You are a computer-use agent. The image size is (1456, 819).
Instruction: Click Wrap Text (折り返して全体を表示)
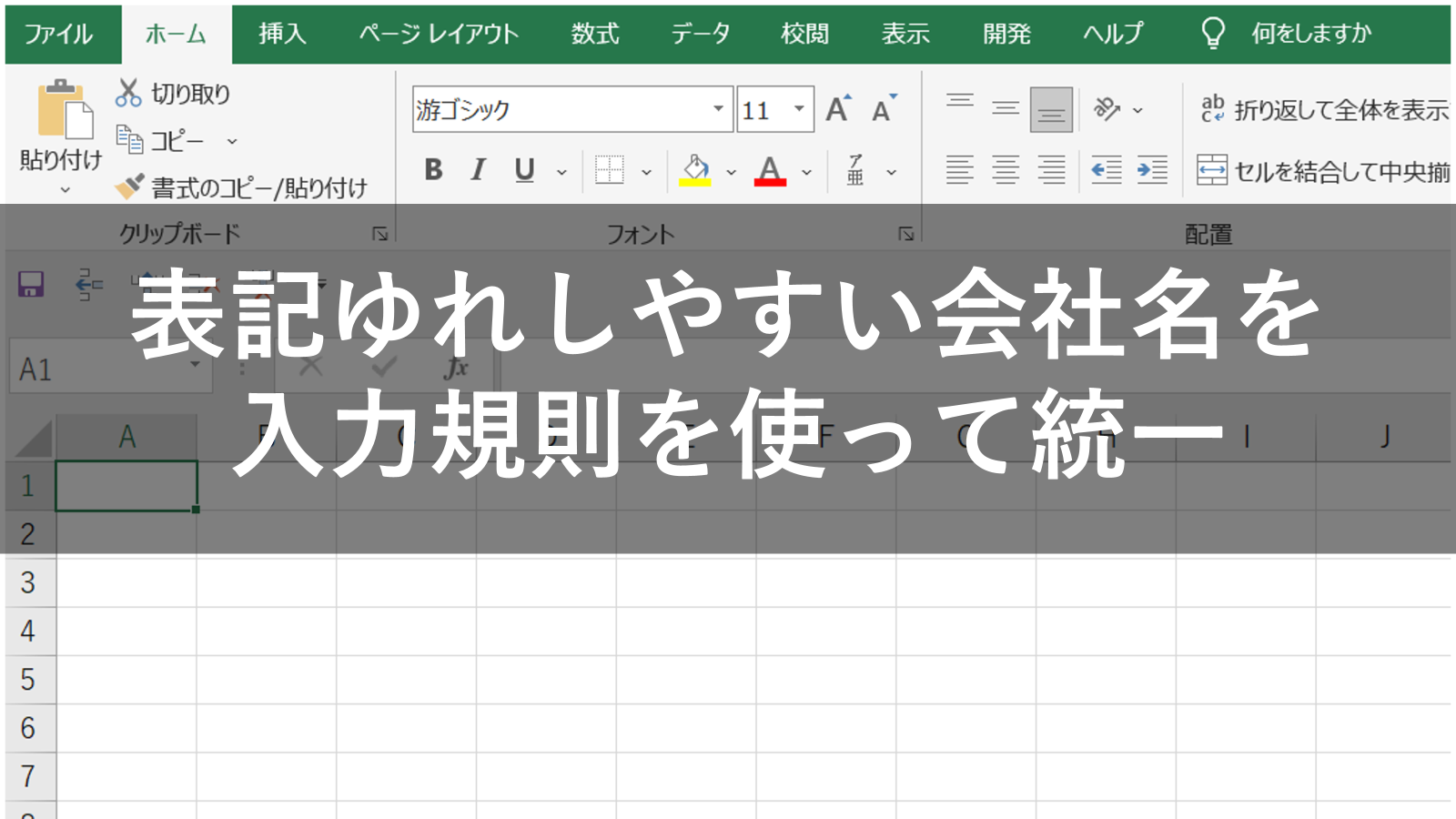1324,110
